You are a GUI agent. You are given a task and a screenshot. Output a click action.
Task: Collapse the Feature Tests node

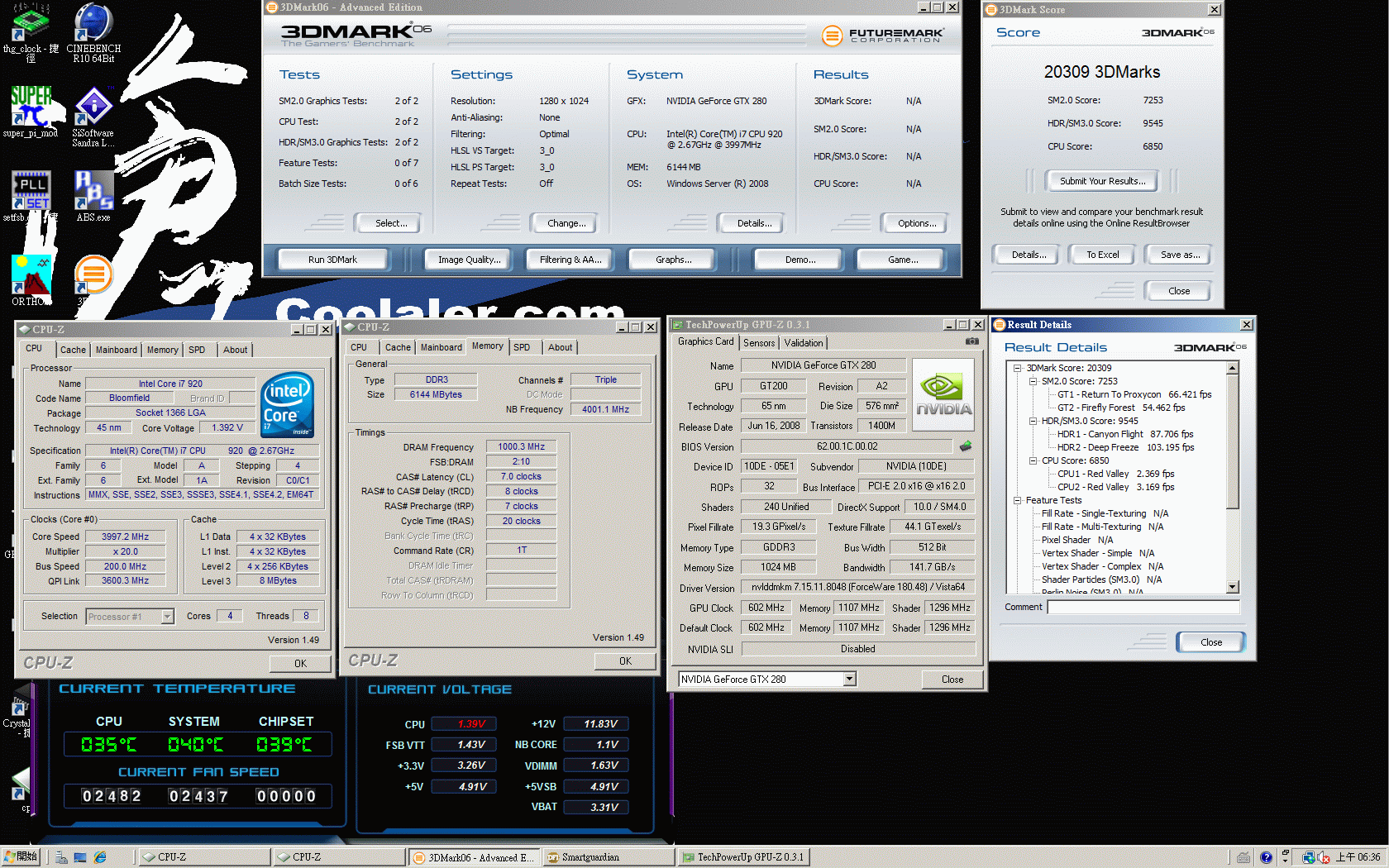point(1018,500)
